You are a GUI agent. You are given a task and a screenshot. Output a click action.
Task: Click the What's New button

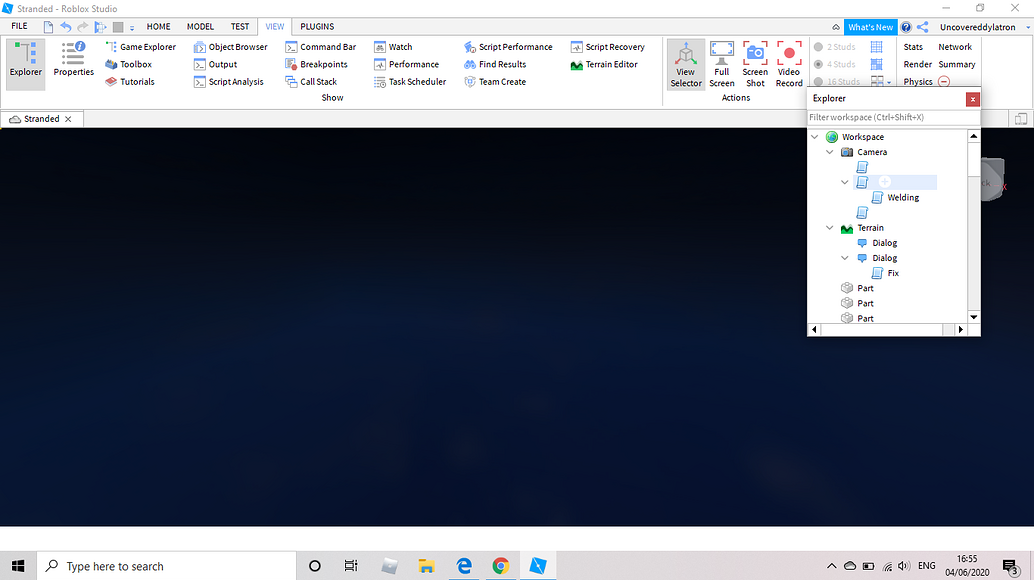click(870, 27)
